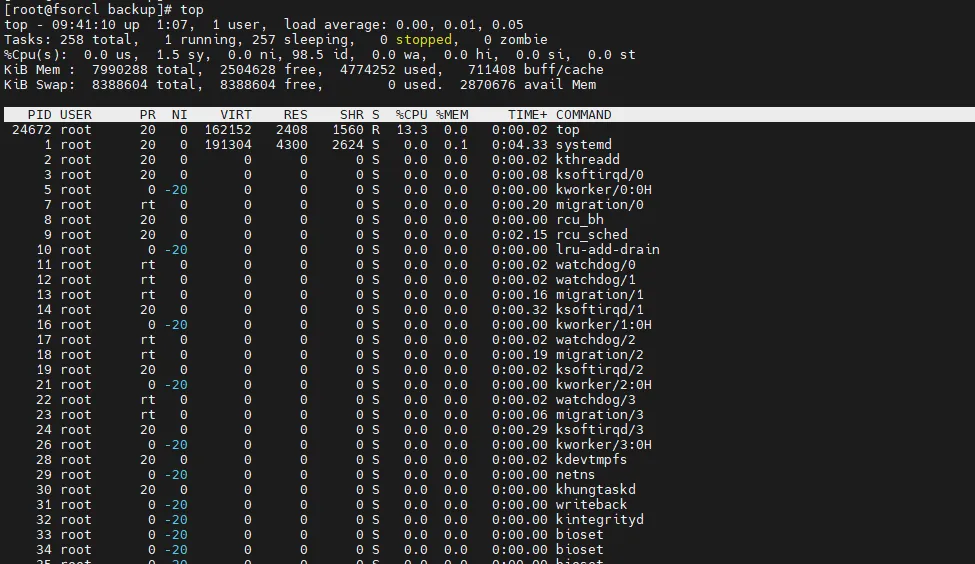This screenshot has width=975, height=564.
Task: Click the 4300 RES value
Action: tap(292, 145)
